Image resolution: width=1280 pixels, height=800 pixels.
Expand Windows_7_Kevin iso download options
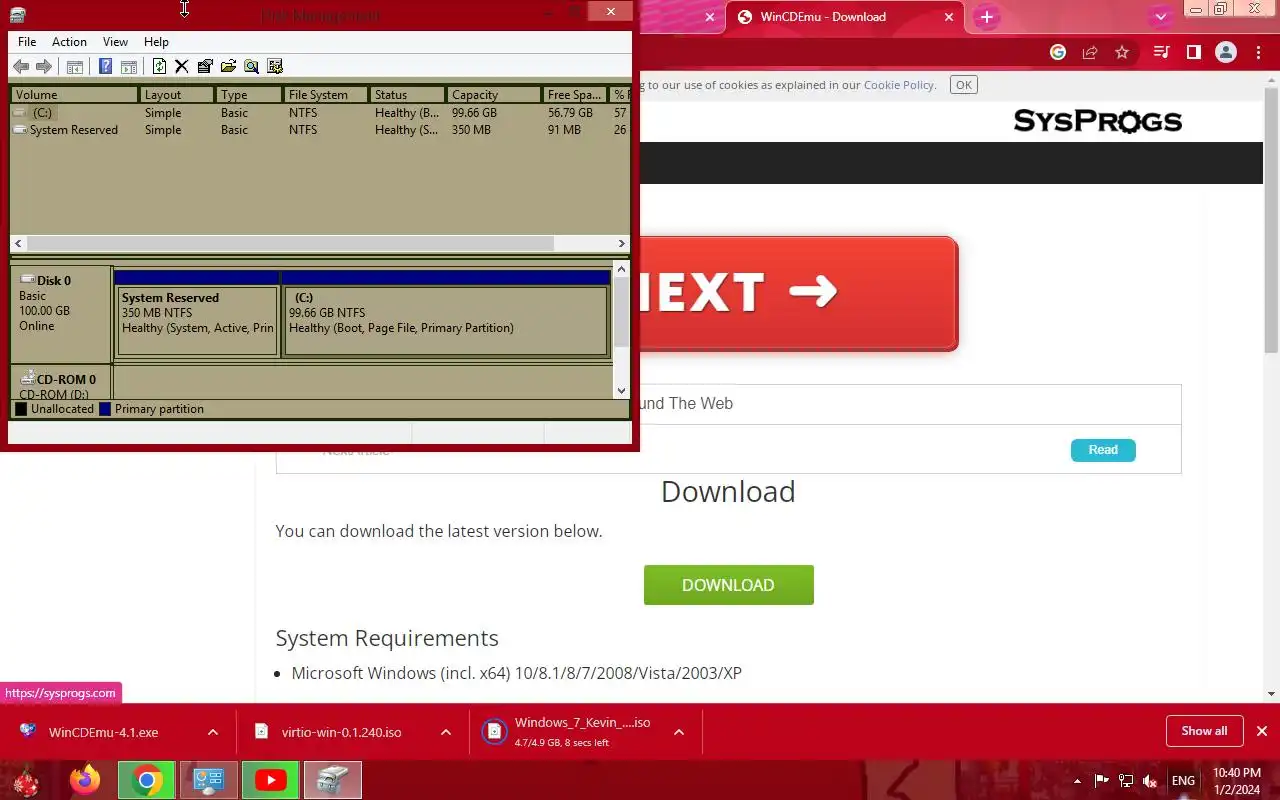click(x=679, y=732)
